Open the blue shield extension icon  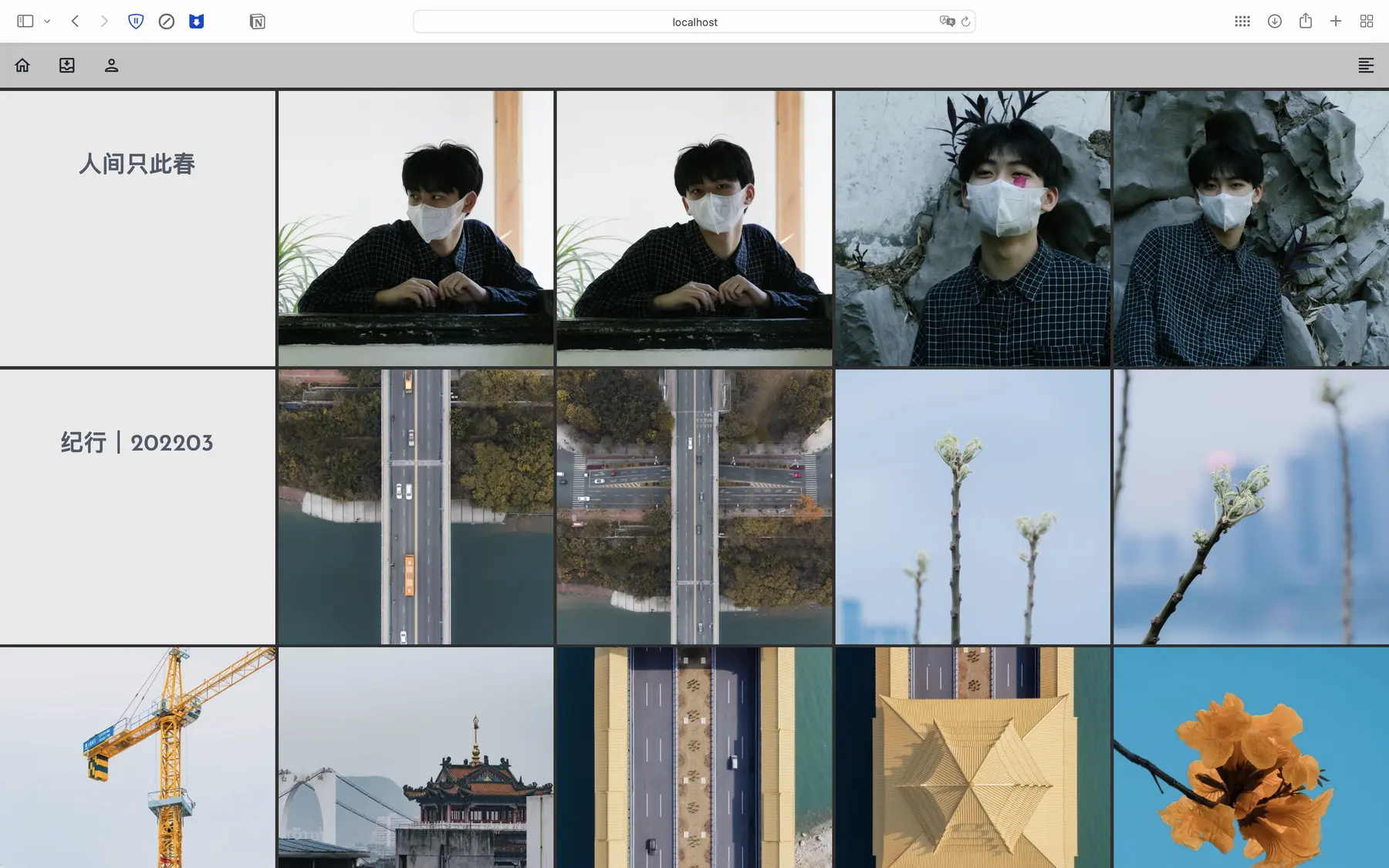tap(197, 22)
